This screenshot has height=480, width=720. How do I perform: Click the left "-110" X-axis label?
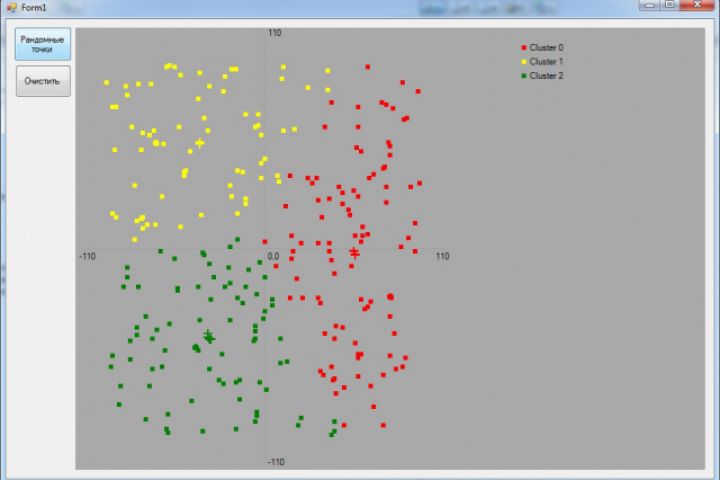click(88, 256)
